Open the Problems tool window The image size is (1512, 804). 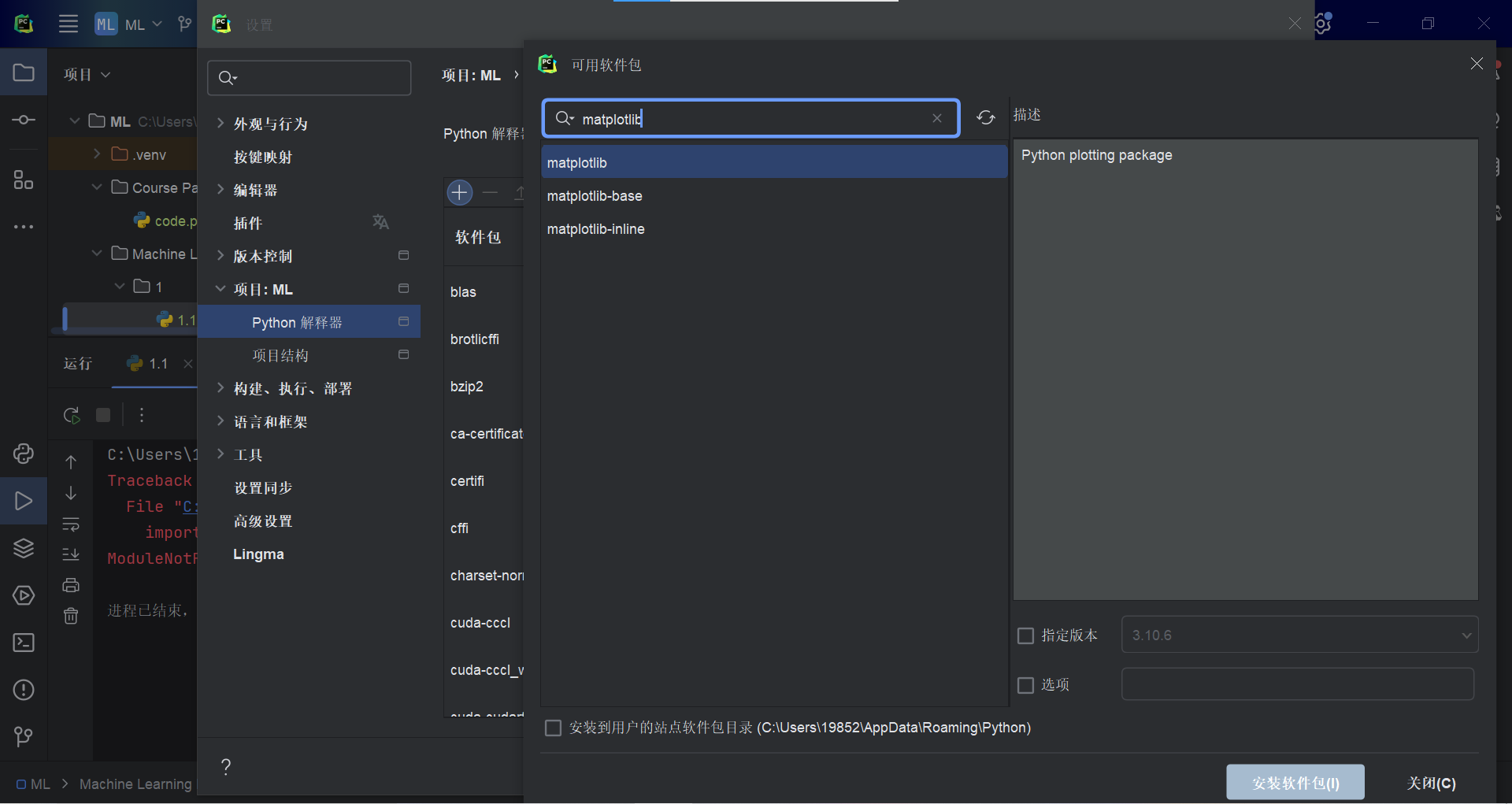(24, 690)
